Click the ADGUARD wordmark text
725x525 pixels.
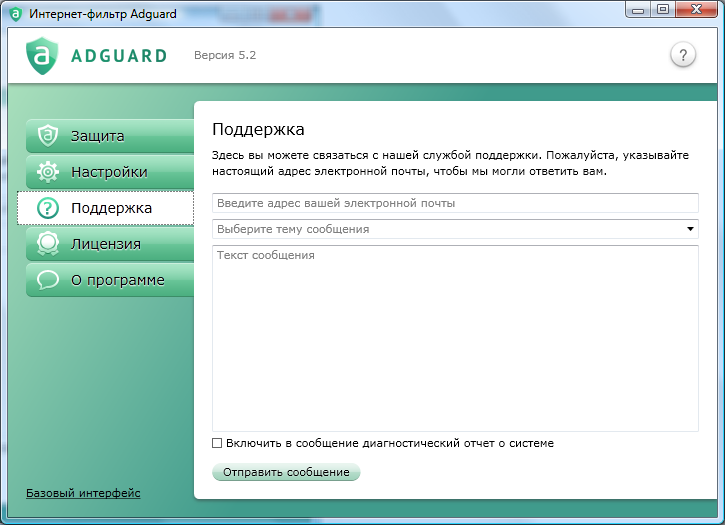pos(119,56)
